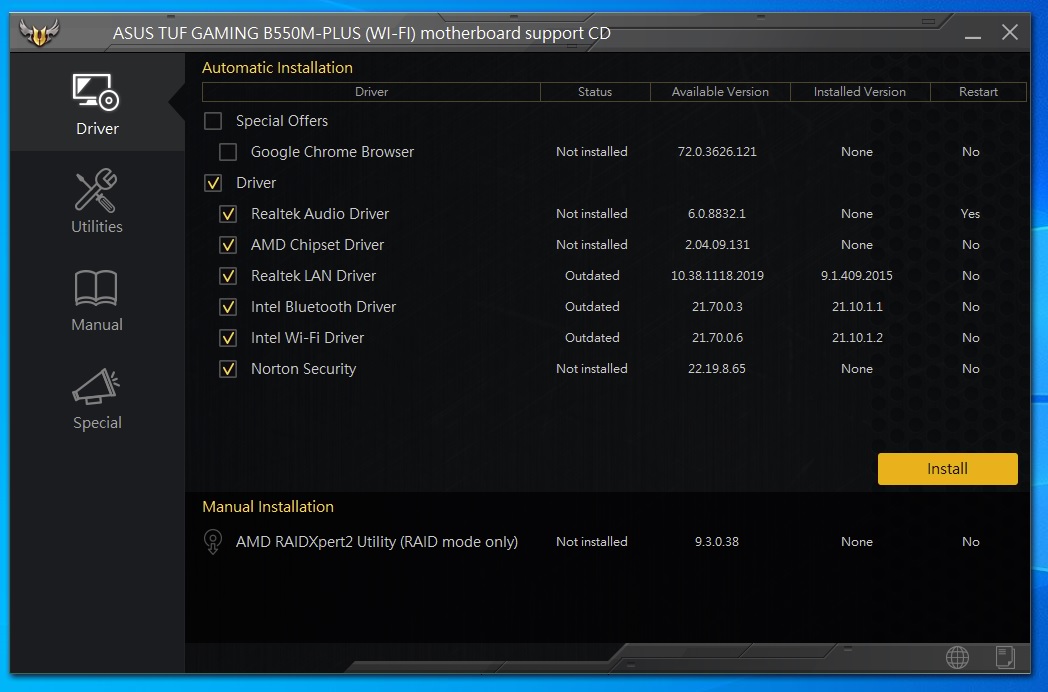The width and height of the screenshot is (1048, 692).
Task: Deselect Intel Wi-Fi Driver checkbox
Action: 228,338
